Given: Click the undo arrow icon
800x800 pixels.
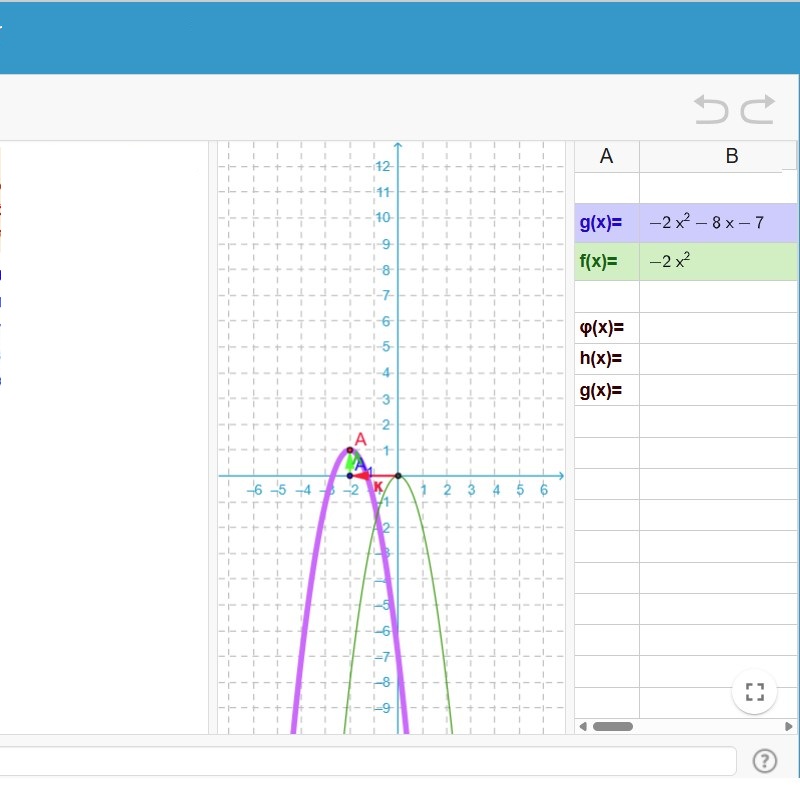Looking at the screenshot, I should coord(711,109).
